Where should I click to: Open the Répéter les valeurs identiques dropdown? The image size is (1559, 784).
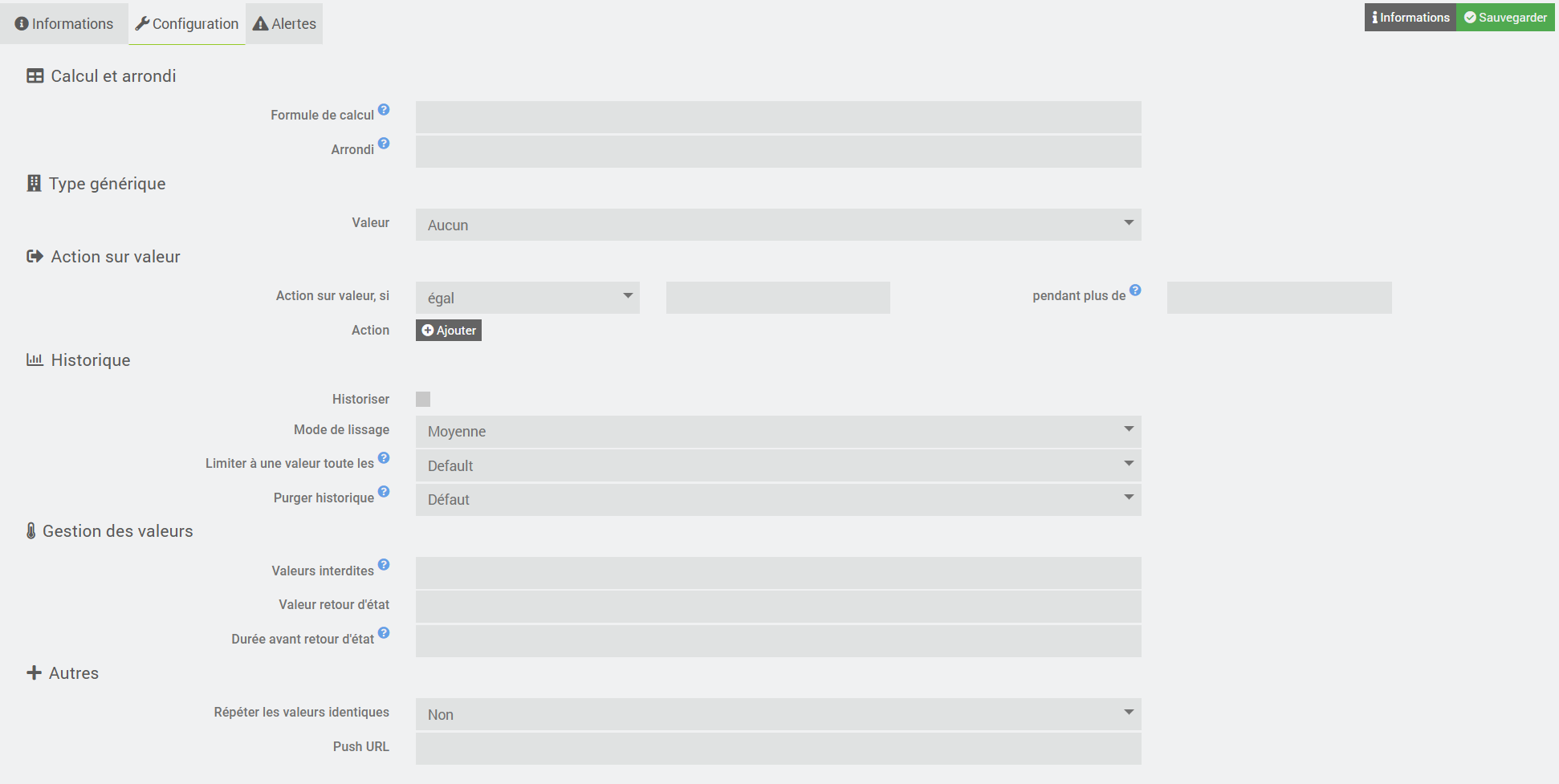tap(777, 714)
